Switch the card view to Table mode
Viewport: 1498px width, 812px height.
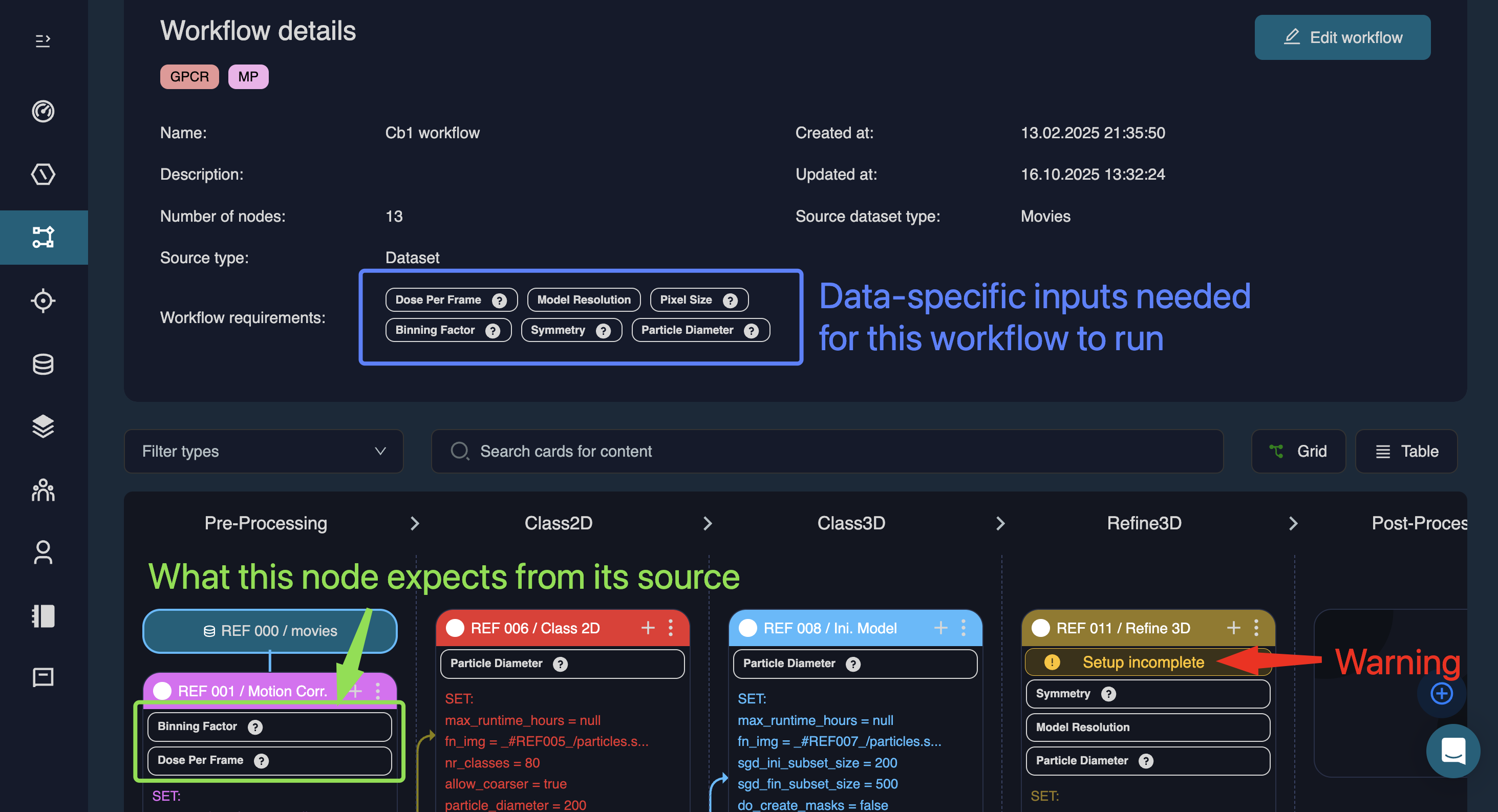pos(1406,452)
